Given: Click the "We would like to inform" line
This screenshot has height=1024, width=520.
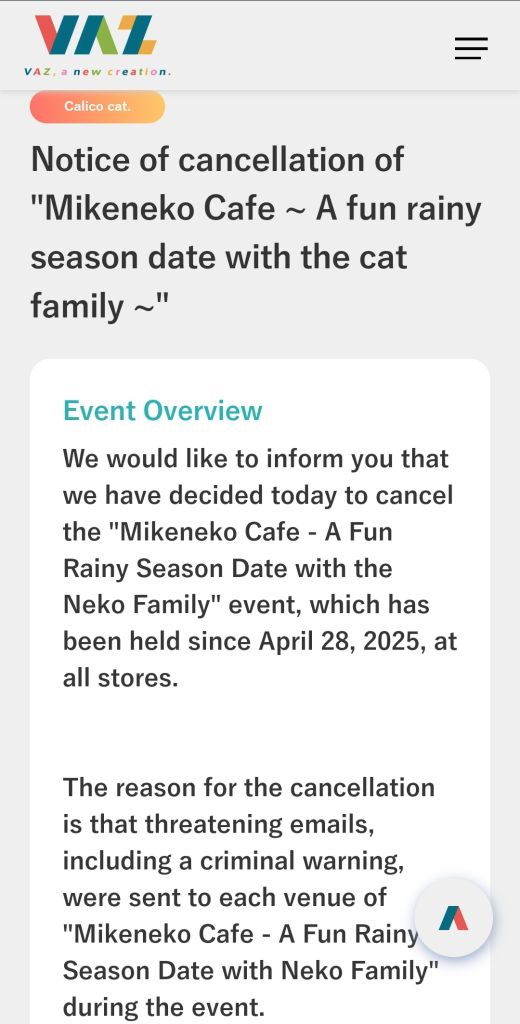Looking at the screenshot, I should [255, 458].
